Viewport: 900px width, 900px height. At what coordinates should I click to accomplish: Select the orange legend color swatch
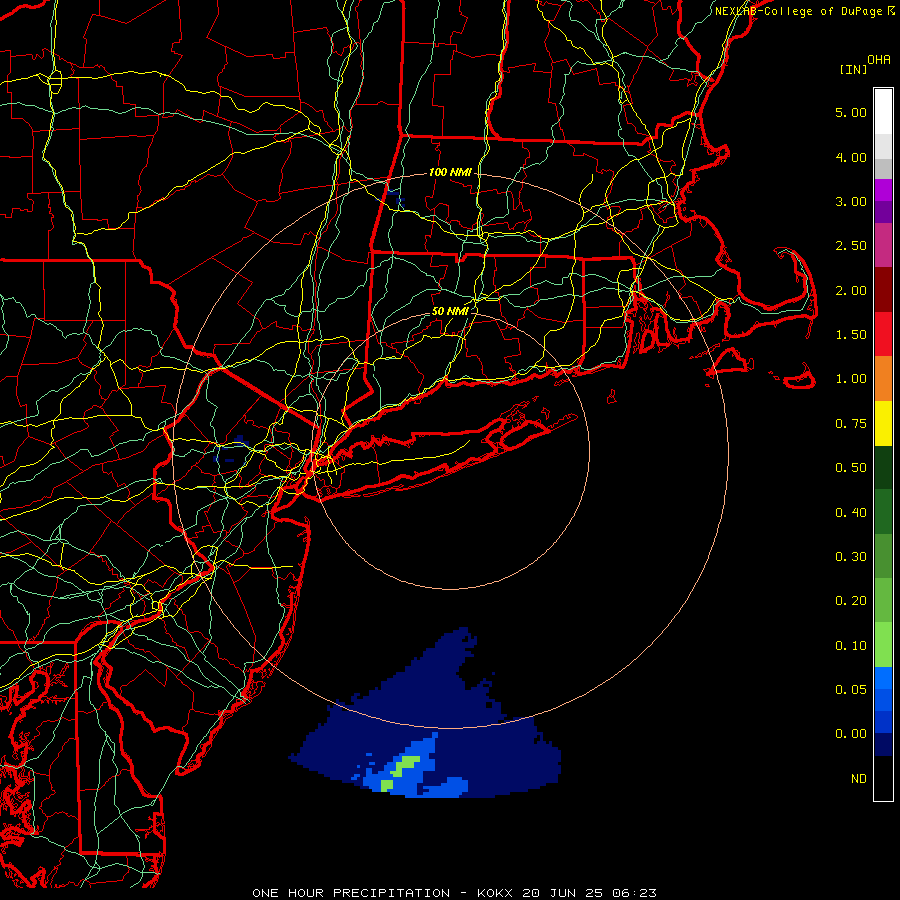883,379
